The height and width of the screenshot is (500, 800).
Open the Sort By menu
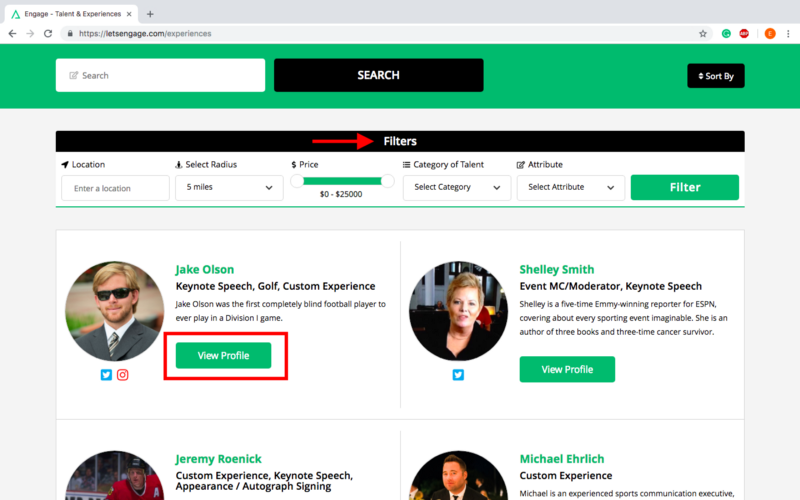click(x=715, y=76)
